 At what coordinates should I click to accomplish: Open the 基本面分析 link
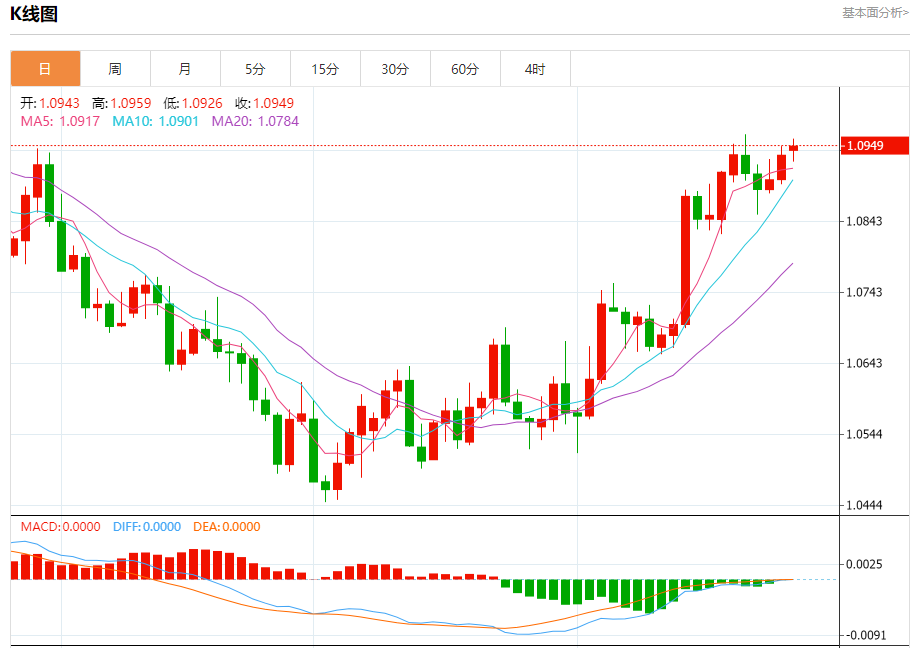875,13
